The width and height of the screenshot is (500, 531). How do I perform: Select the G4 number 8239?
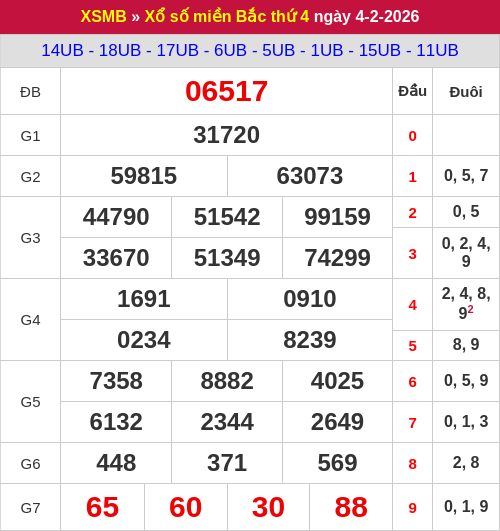point(310,340)
